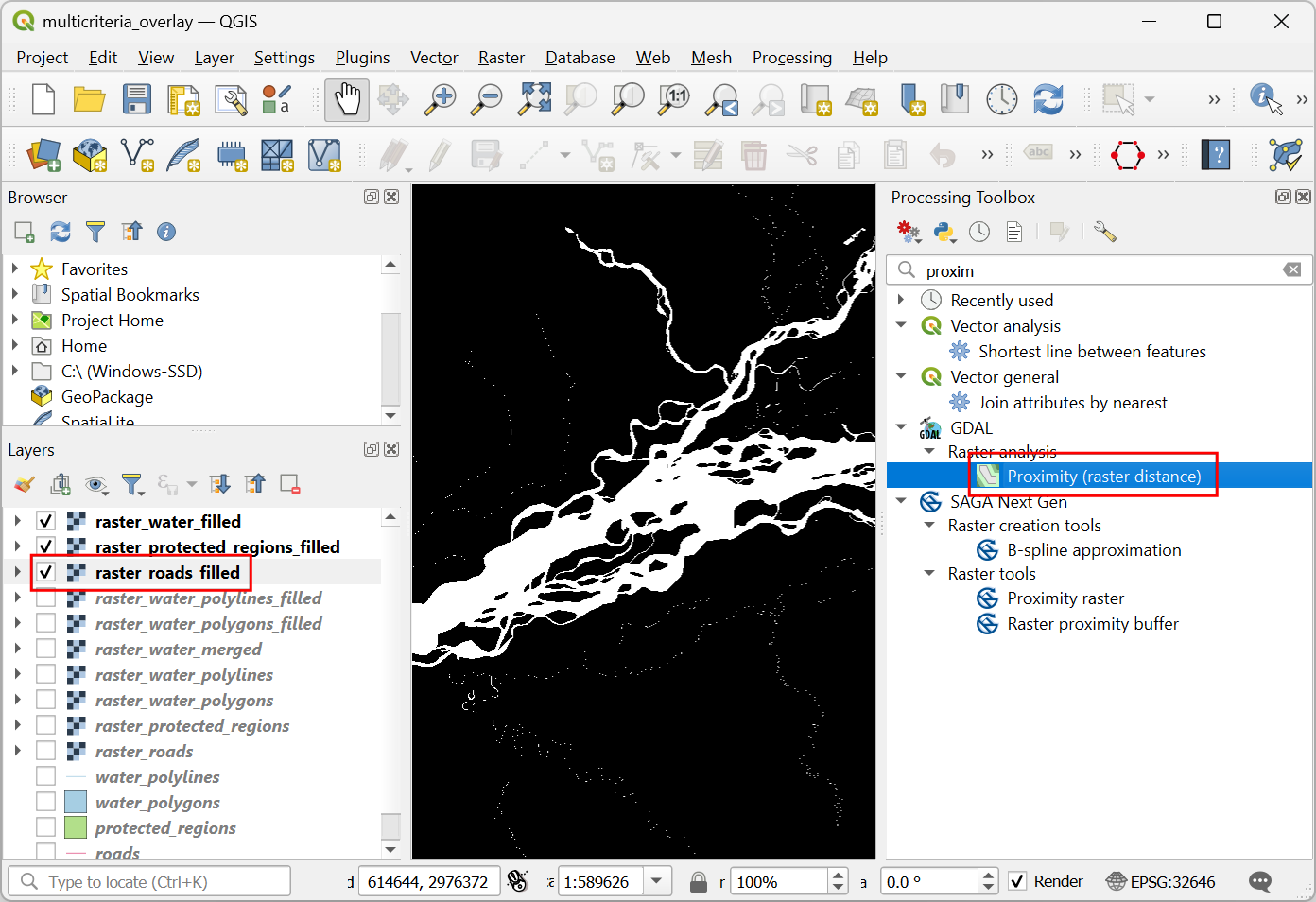Open the Python console icon in Toolbox

pyautogui.click(x=944, y=232)
